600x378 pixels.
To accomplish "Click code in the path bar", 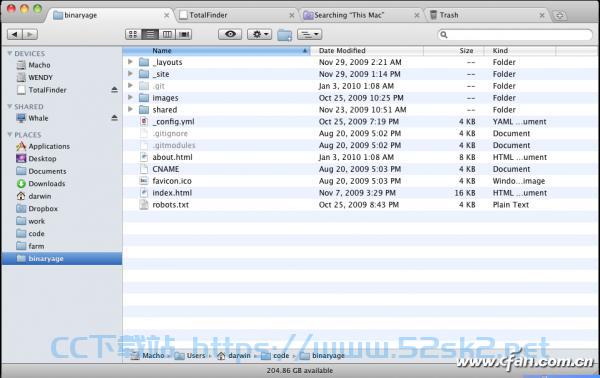I will pos(276,355).
